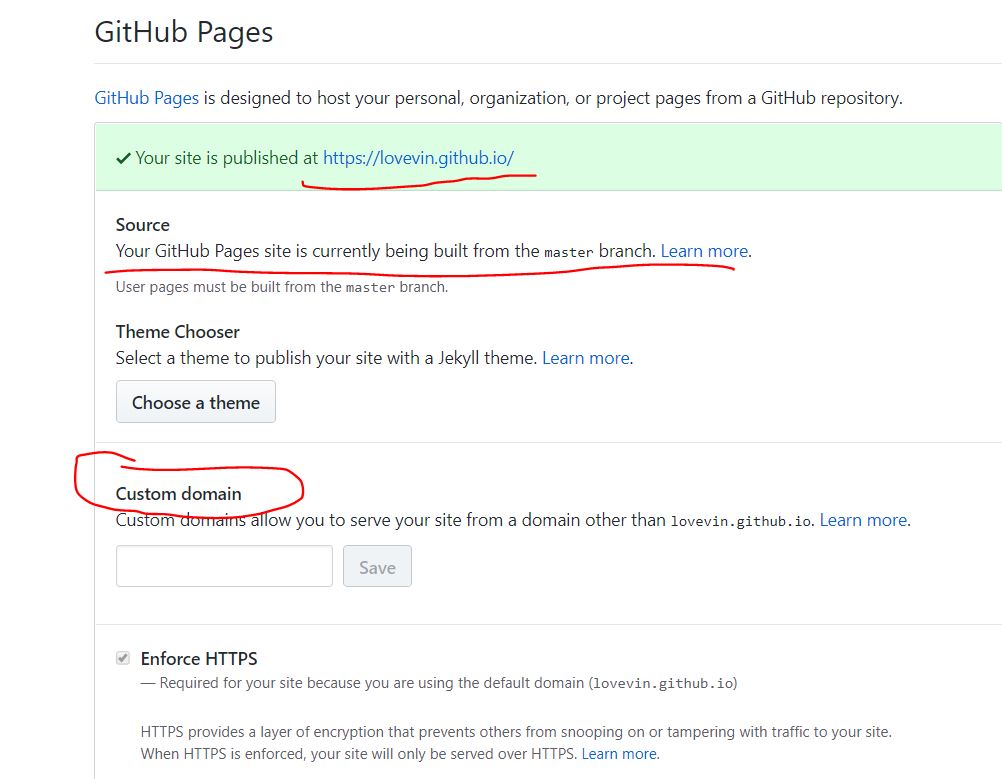Click the 'HTTPS provides a layer' paragraph
The image size is (1002, 779).
[516, 743]
